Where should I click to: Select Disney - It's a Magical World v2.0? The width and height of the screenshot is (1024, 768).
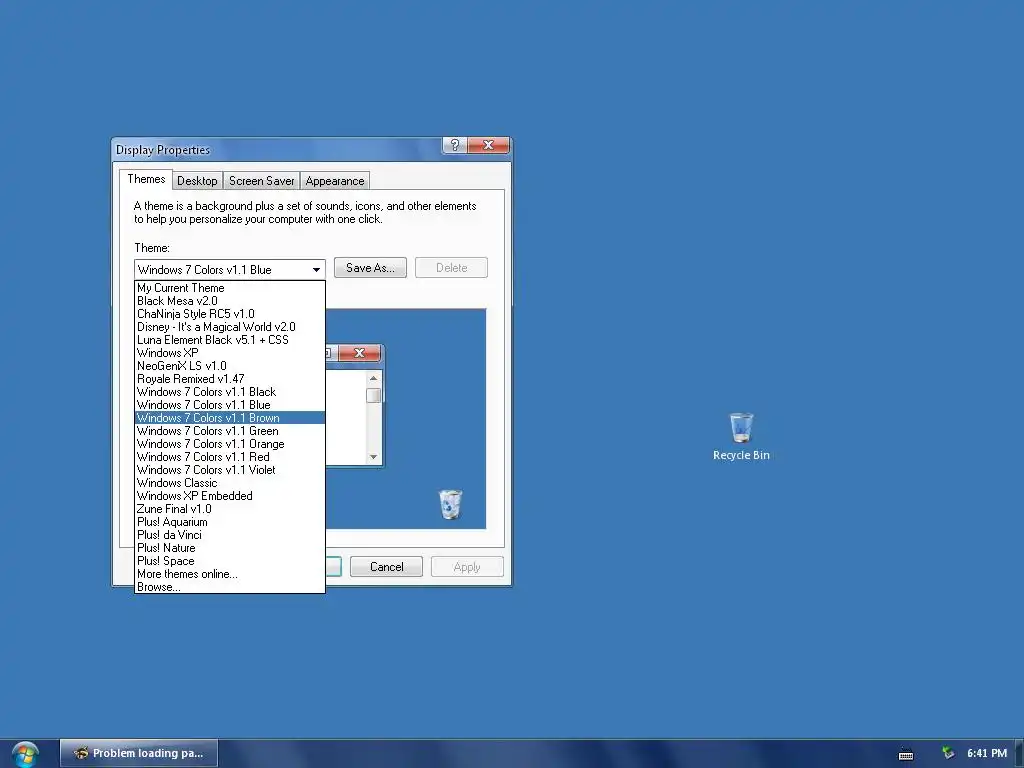(x=230, y=327)
